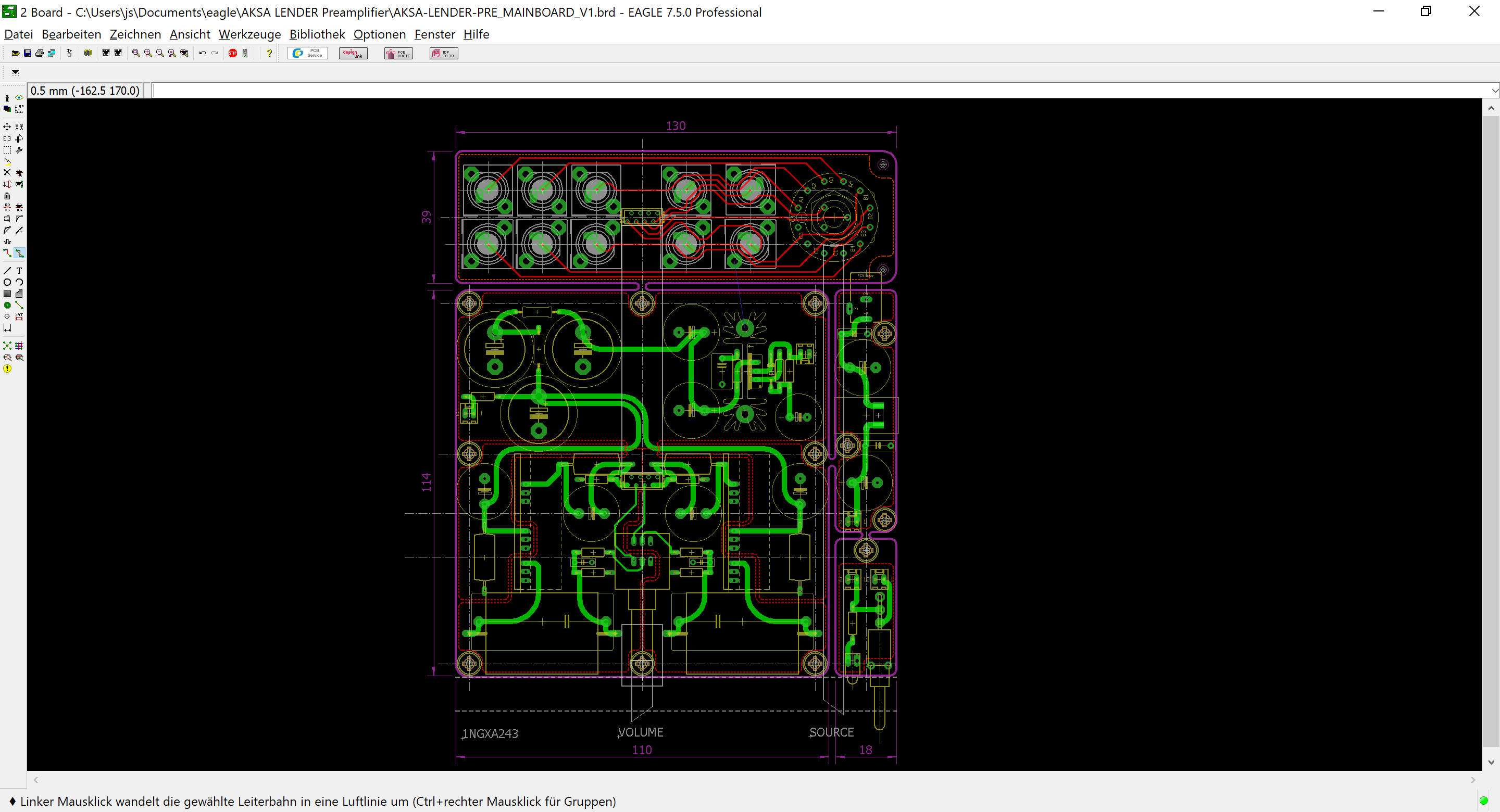Click the green status indicator light
1500x812 pixels.
[x=1484, y=801]
